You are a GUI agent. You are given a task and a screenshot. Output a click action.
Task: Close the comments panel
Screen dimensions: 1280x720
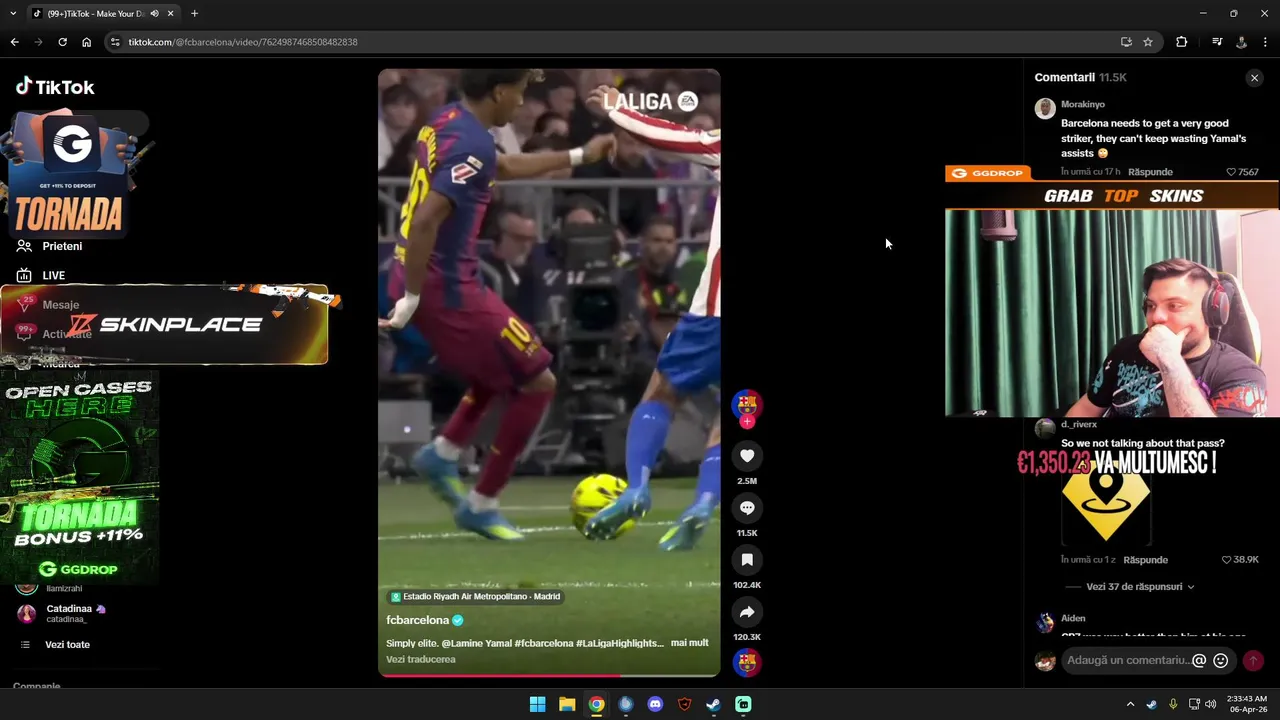[1254, 78]
